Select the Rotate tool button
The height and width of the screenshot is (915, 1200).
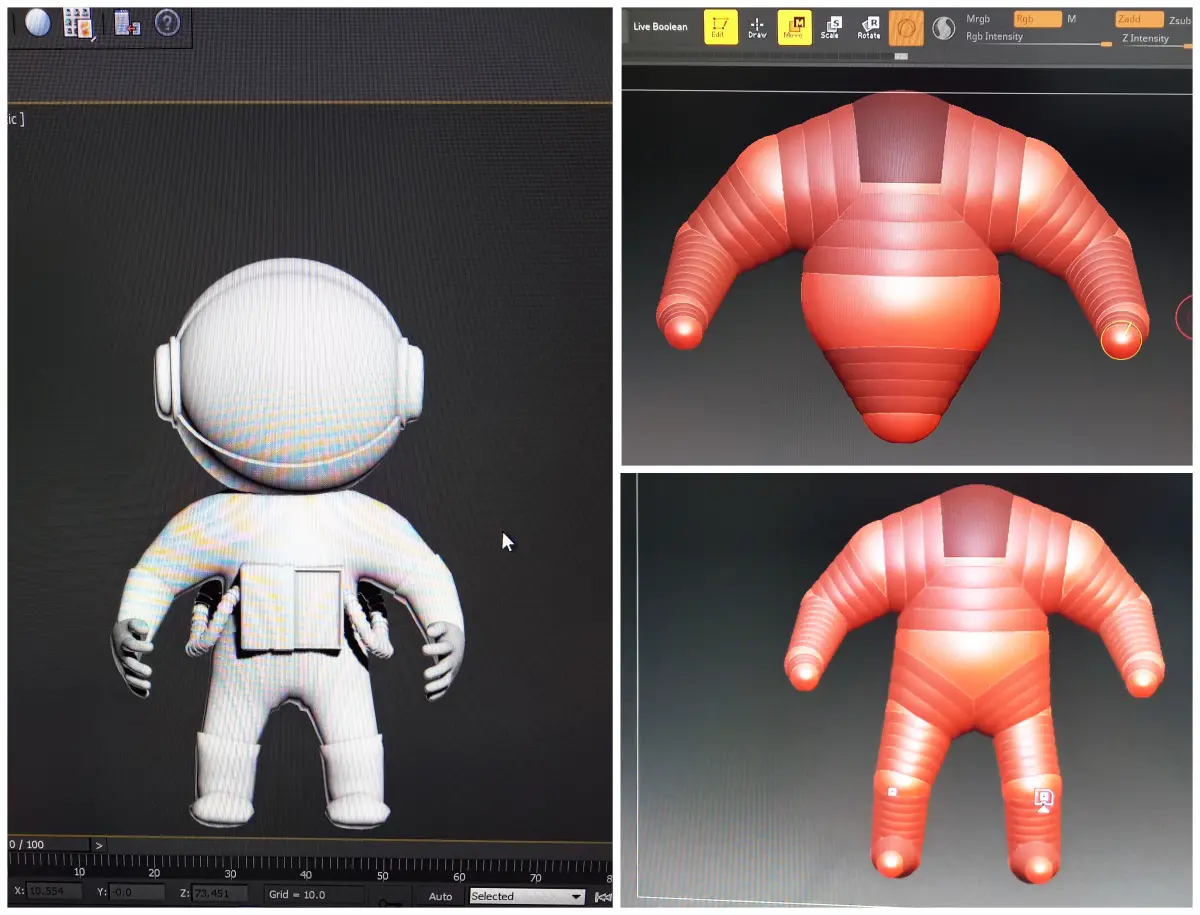868,28
